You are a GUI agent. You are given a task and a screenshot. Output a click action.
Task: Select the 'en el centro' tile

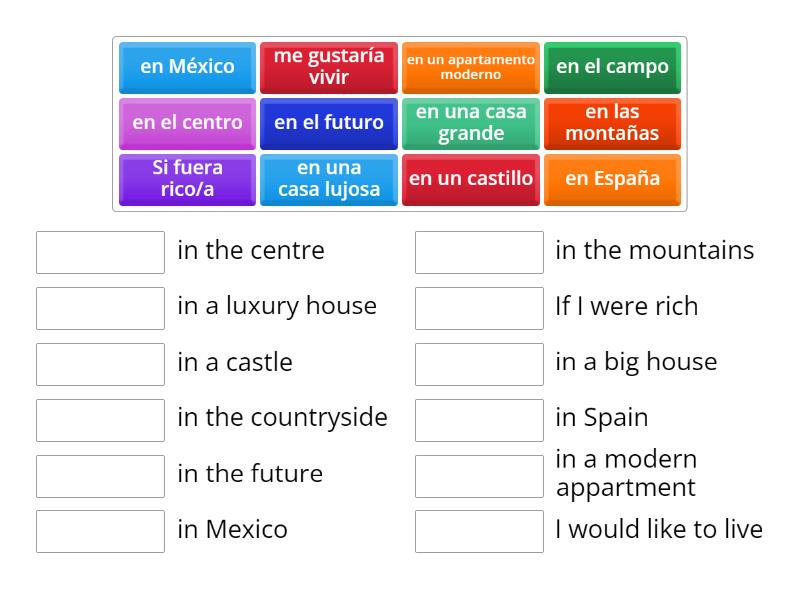point(187,123)
